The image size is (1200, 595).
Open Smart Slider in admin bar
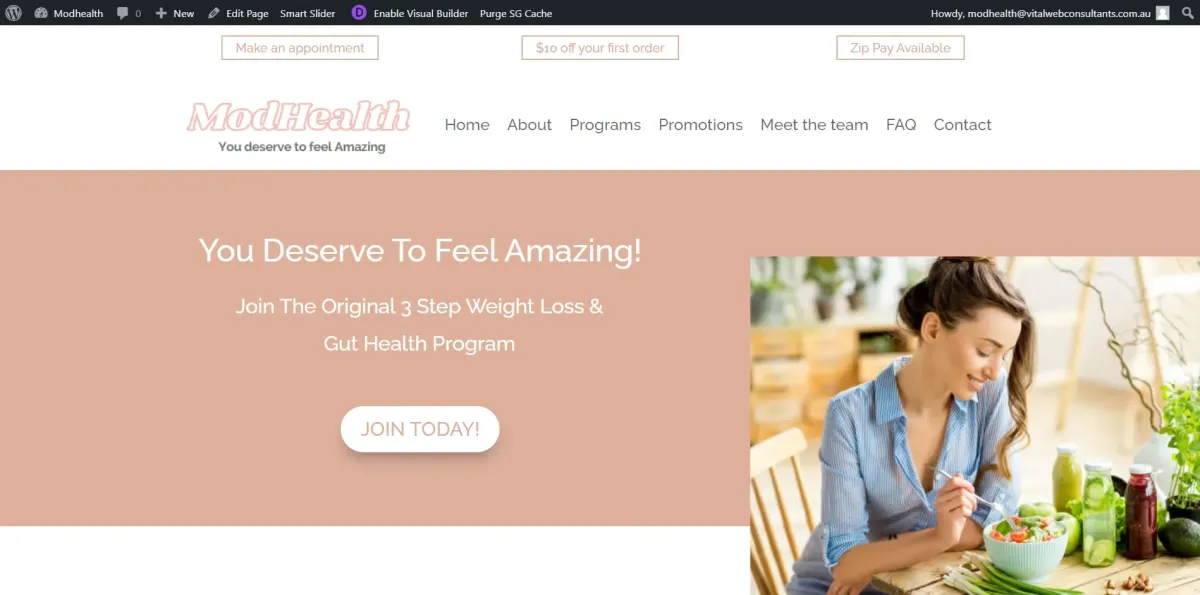click(x=308, y=13)
